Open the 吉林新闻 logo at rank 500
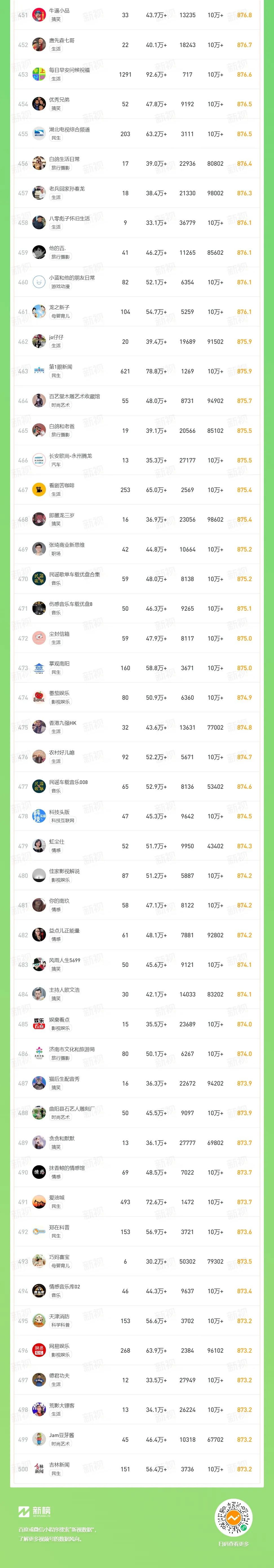The image size is (274, 1568). pos(39,1469)
